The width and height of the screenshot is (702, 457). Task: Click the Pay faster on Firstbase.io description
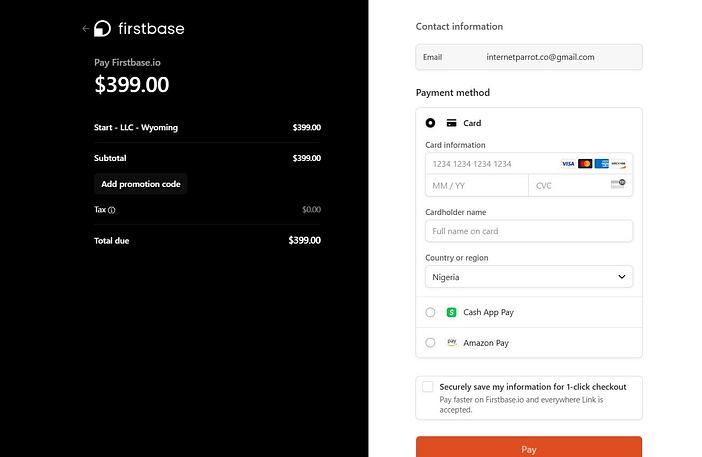(x=521, y=405)
